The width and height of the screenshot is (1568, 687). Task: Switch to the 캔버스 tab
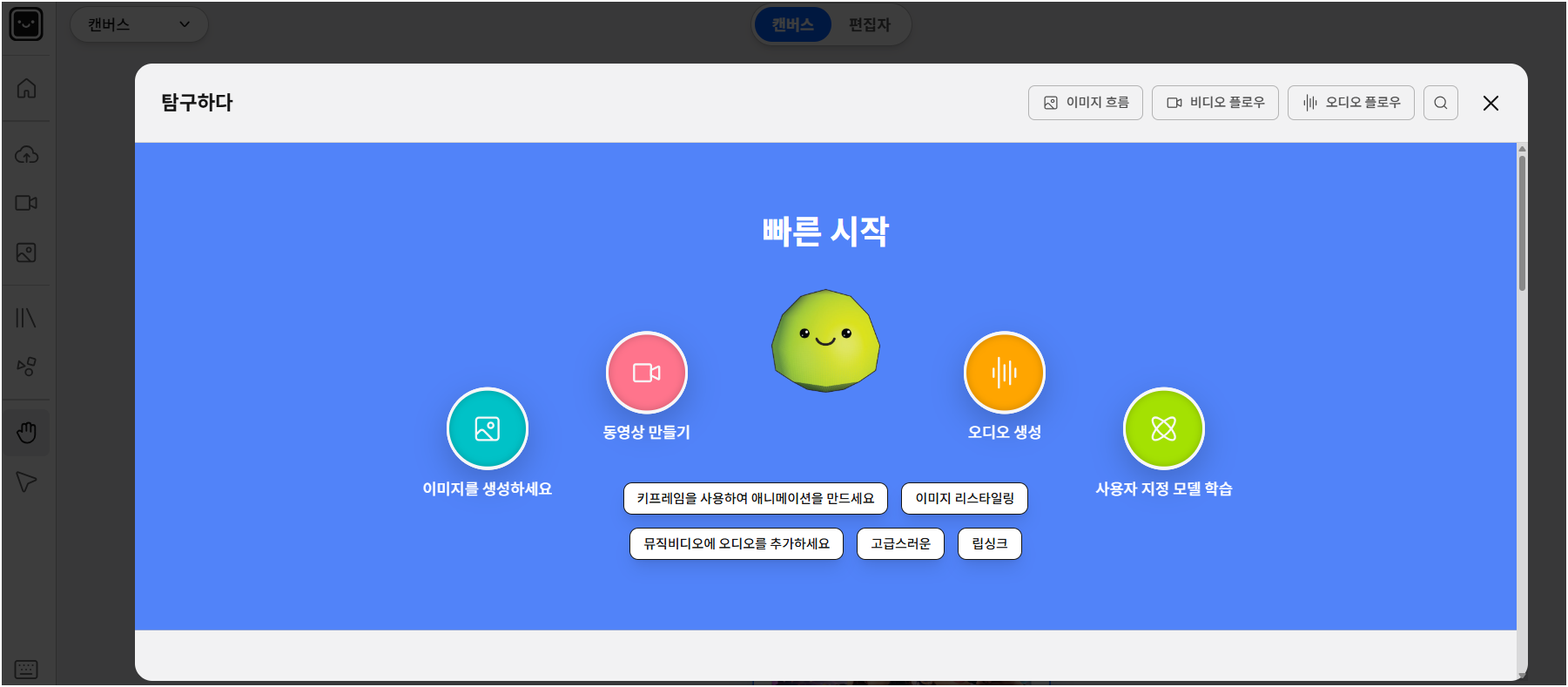coord(792,24)
